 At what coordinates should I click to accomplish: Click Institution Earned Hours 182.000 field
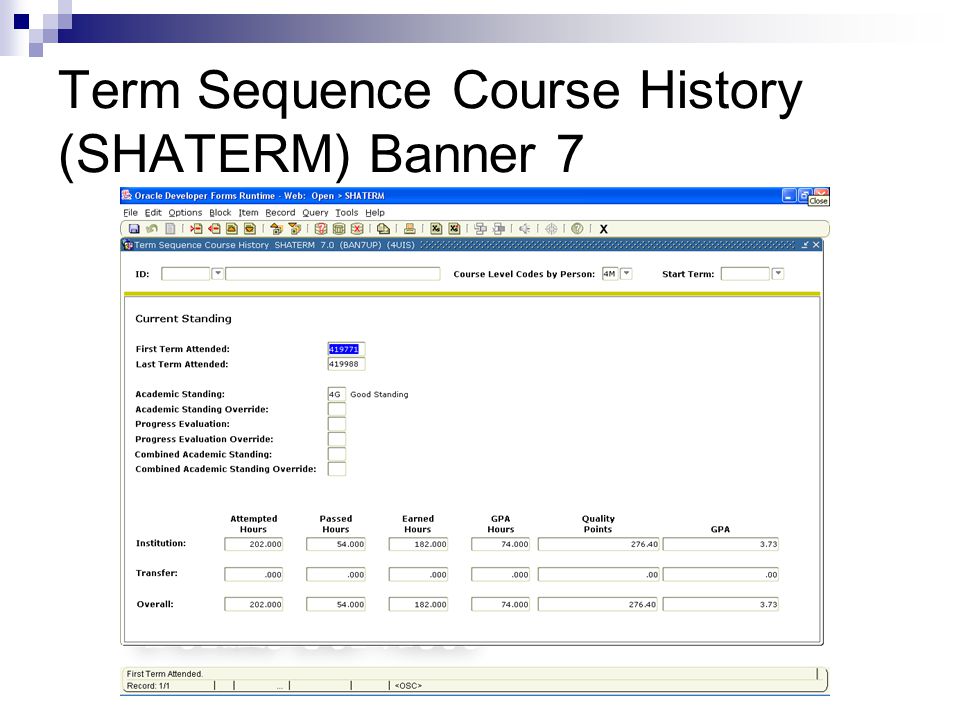[418, 544]
